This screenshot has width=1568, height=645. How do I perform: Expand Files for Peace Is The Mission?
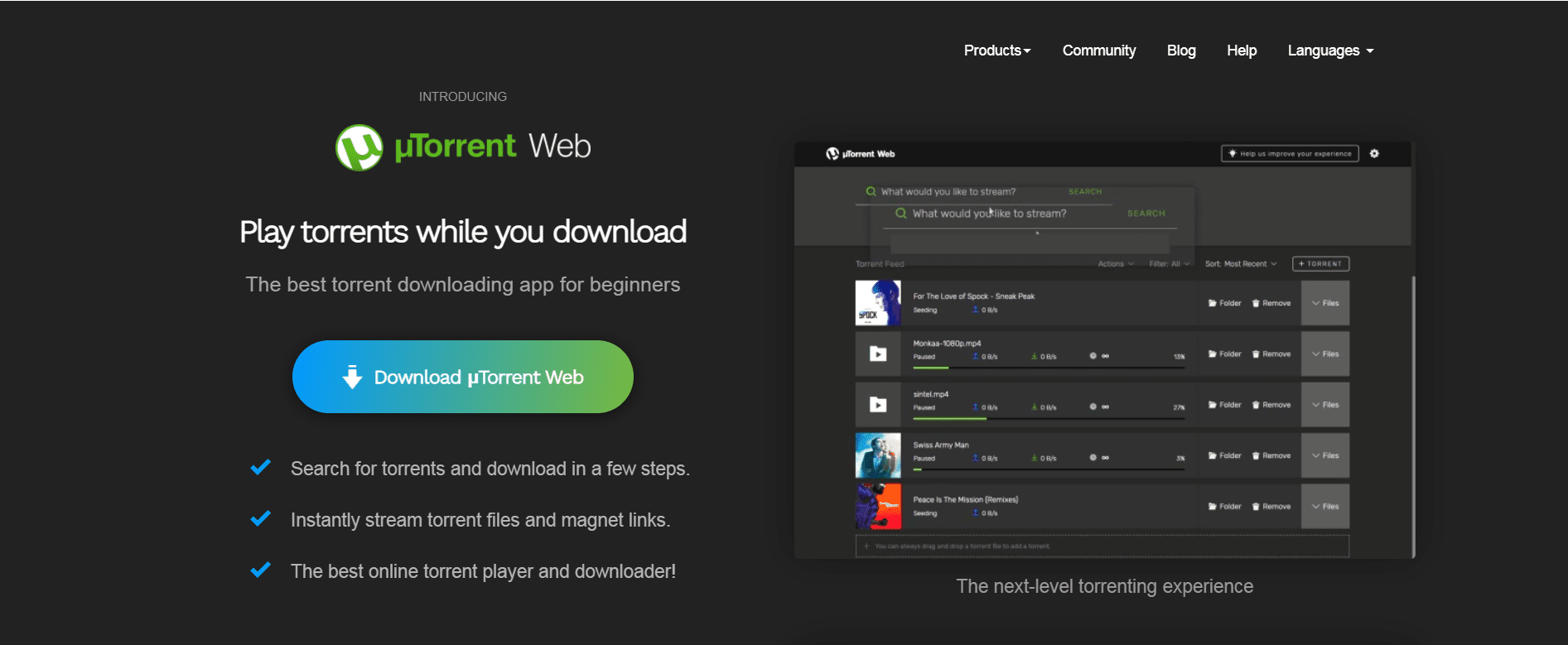point(1325,506)
